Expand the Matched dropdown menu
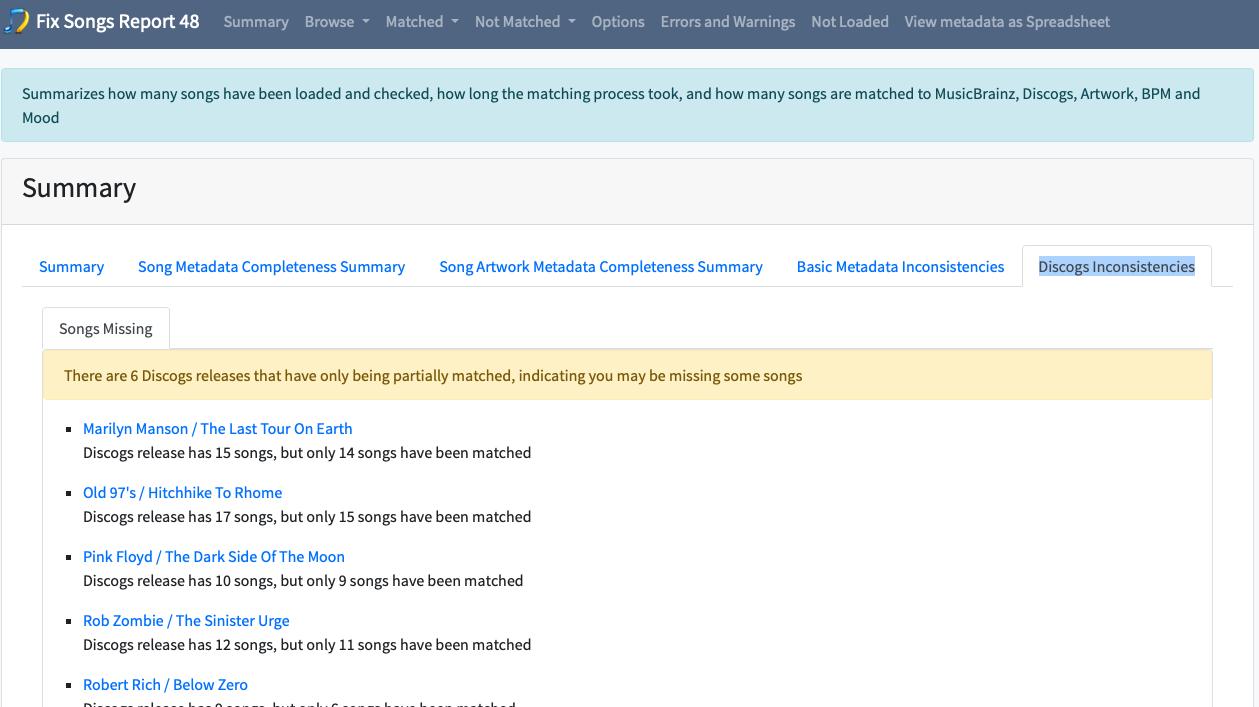1259x707 pixels. point(422,21)
